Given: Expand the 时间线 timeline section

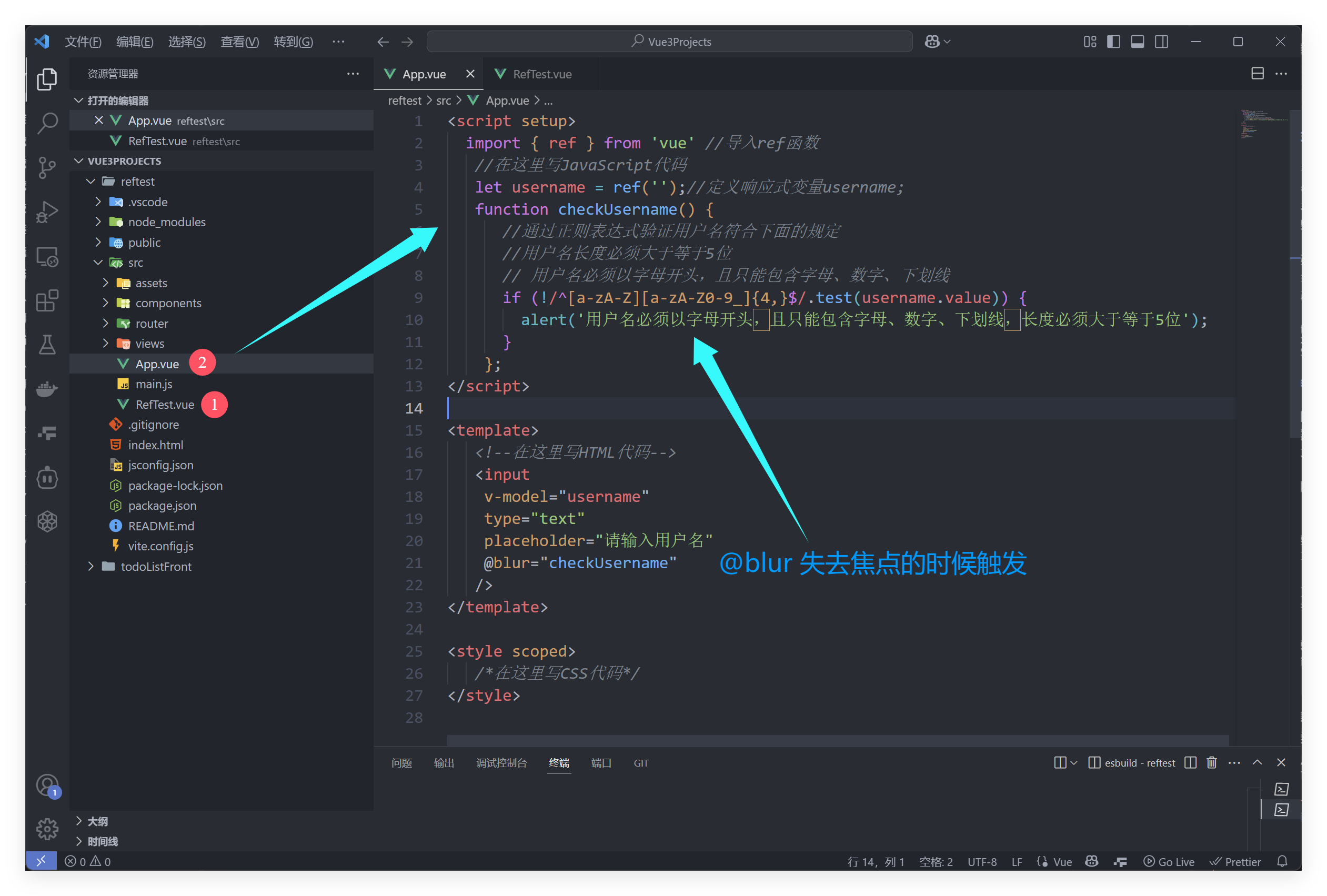Looking at the screenshot, I should [x=222, y=842].
